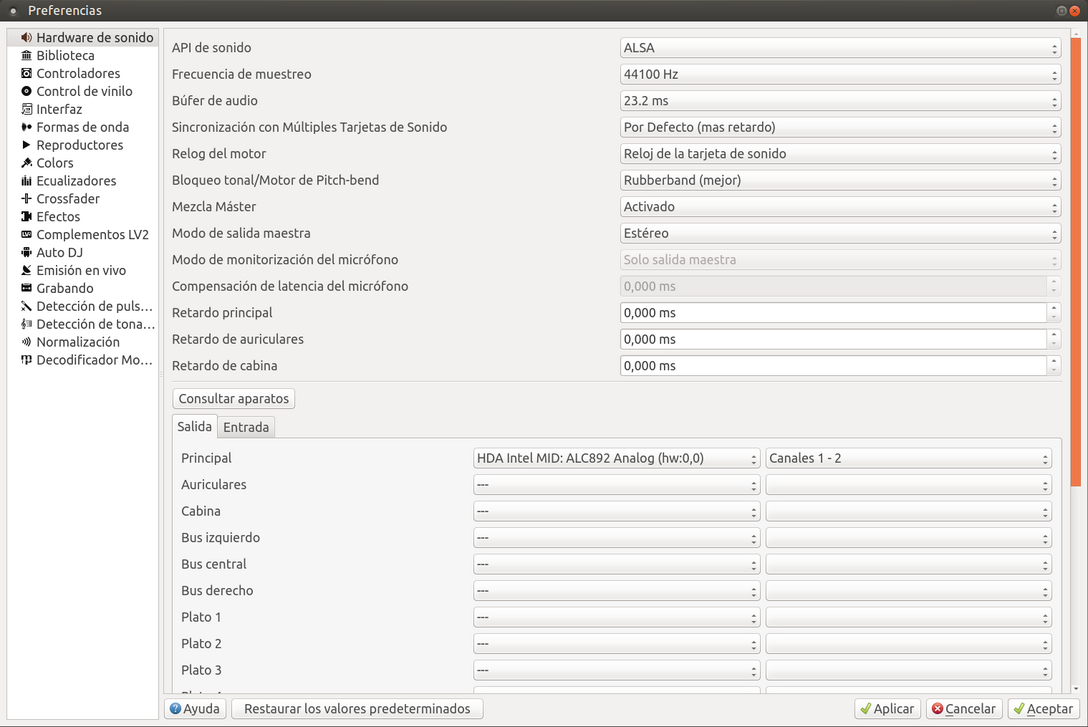Open the Principal output device dropdown
The width and height of the screenshot is (1088, 727).
(615, 457)
